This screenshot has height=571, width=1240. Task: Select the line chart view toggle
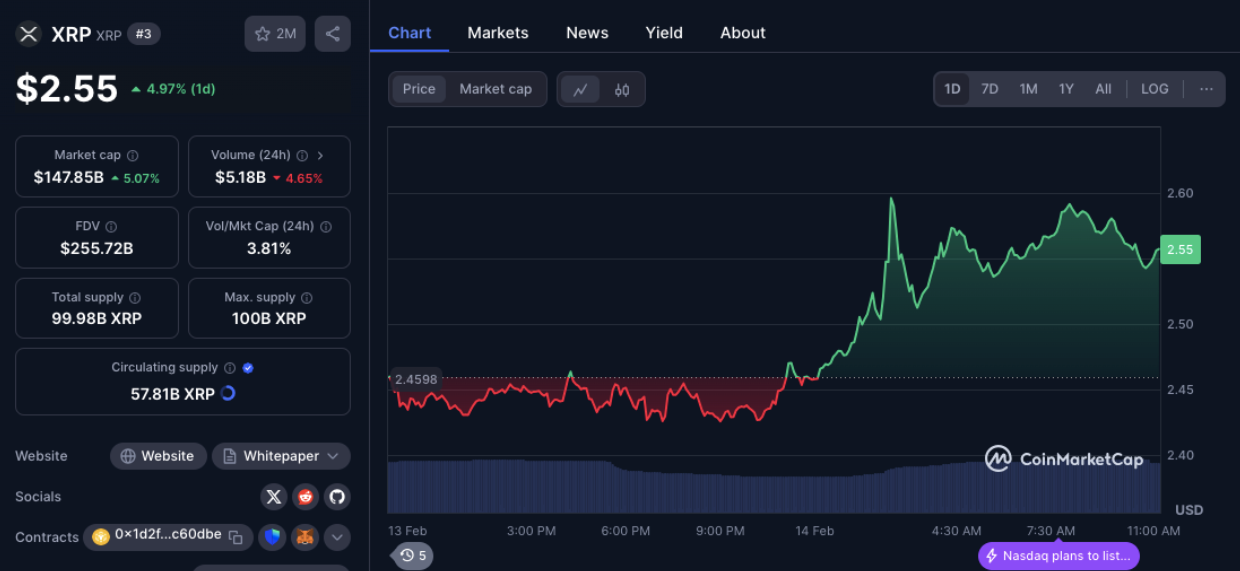pyautogui.click(x=580, y=89)
